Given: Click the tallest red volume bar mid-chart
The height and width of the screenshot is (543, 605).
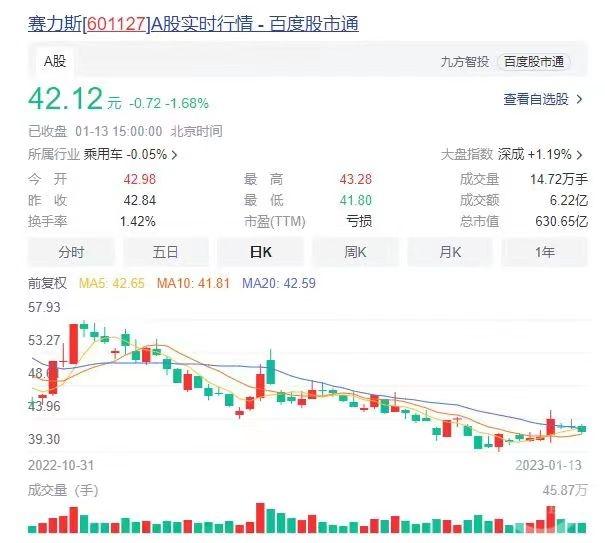Looking at the screenshot, I should click(260, 518).
